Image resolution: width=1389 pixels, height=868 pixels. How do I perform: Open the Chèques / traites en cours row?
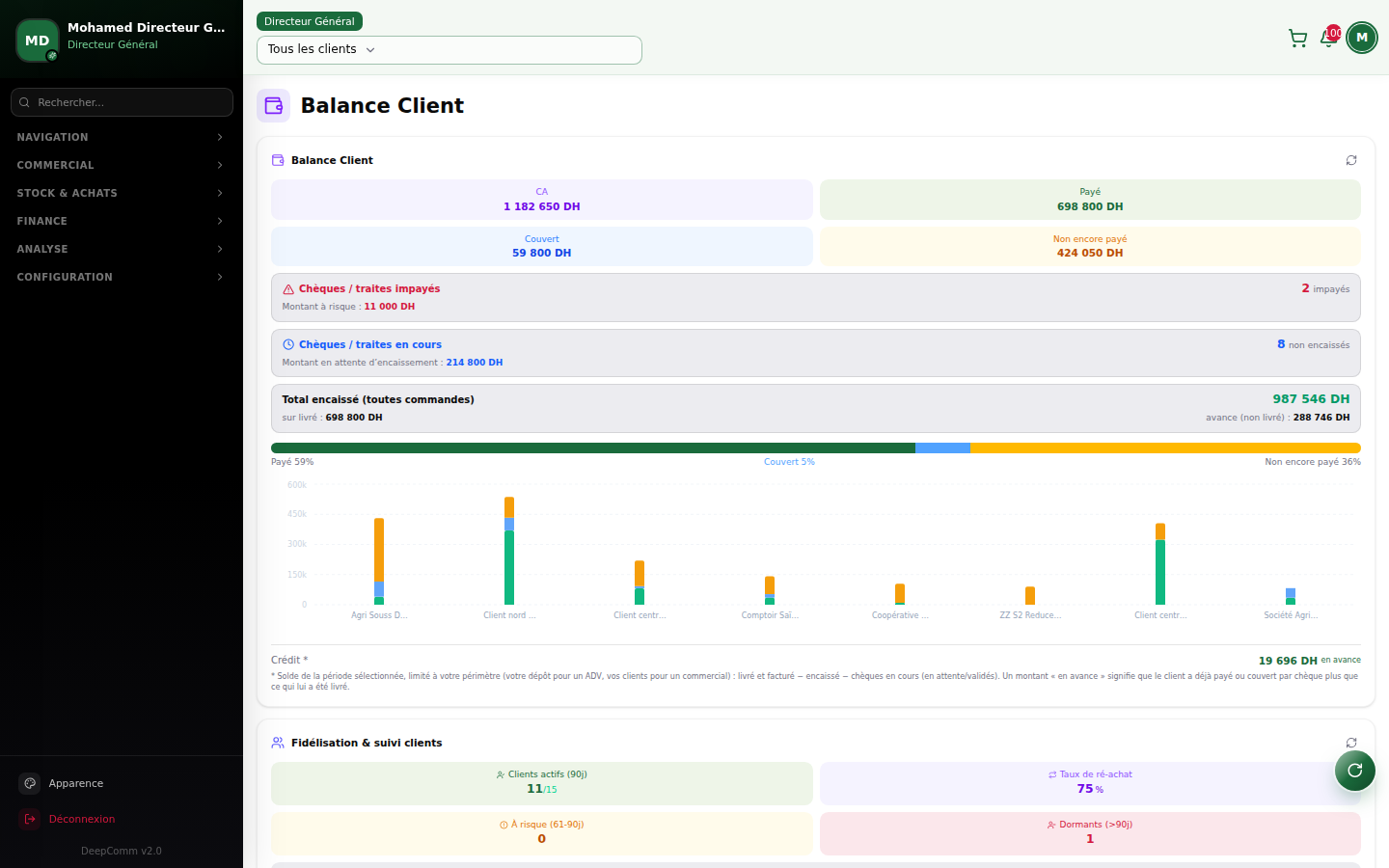point(816,353)
